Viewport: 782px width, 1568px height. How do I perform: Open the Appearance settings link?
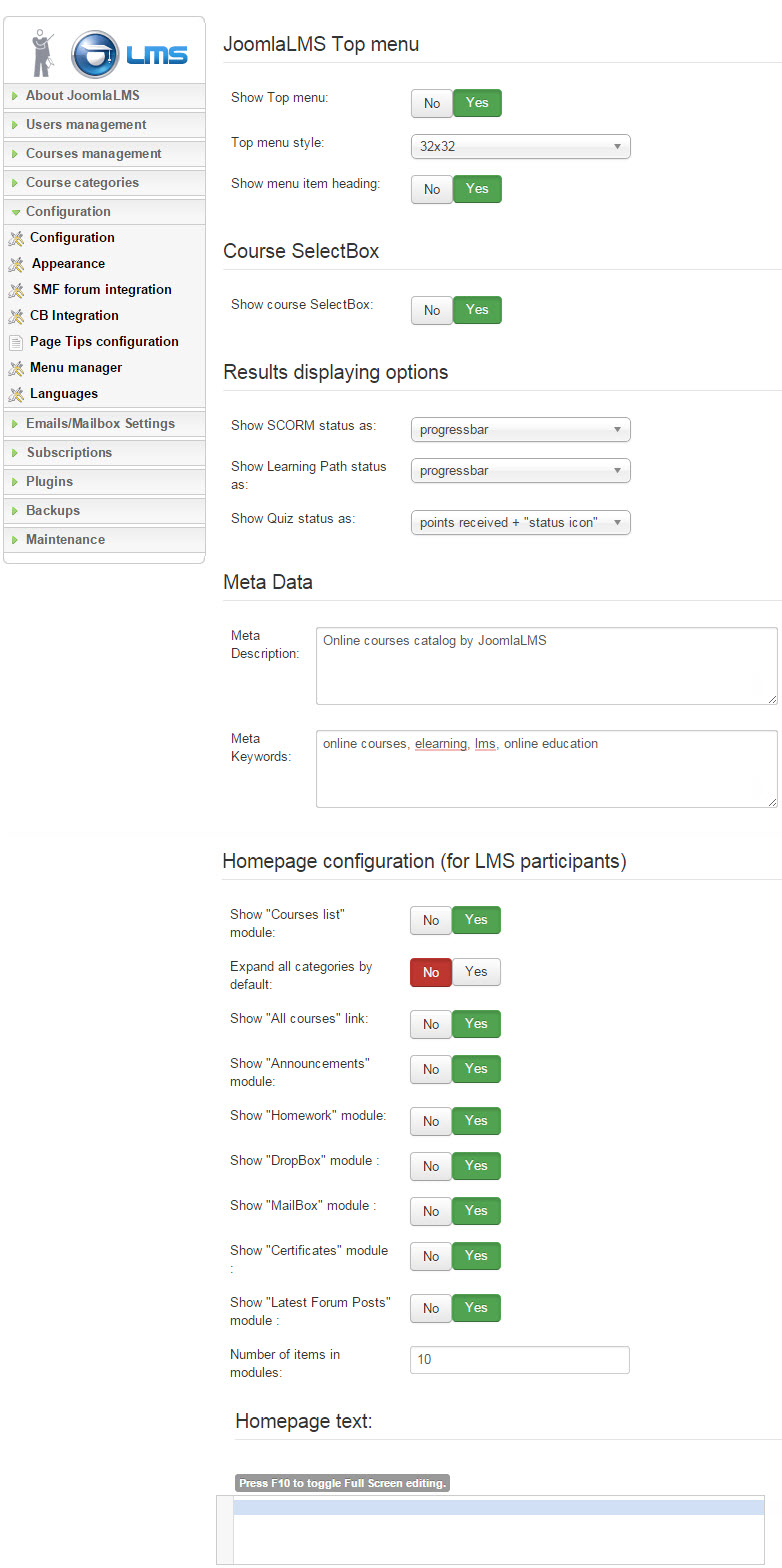pyautogui.click(x=68, y=264)
